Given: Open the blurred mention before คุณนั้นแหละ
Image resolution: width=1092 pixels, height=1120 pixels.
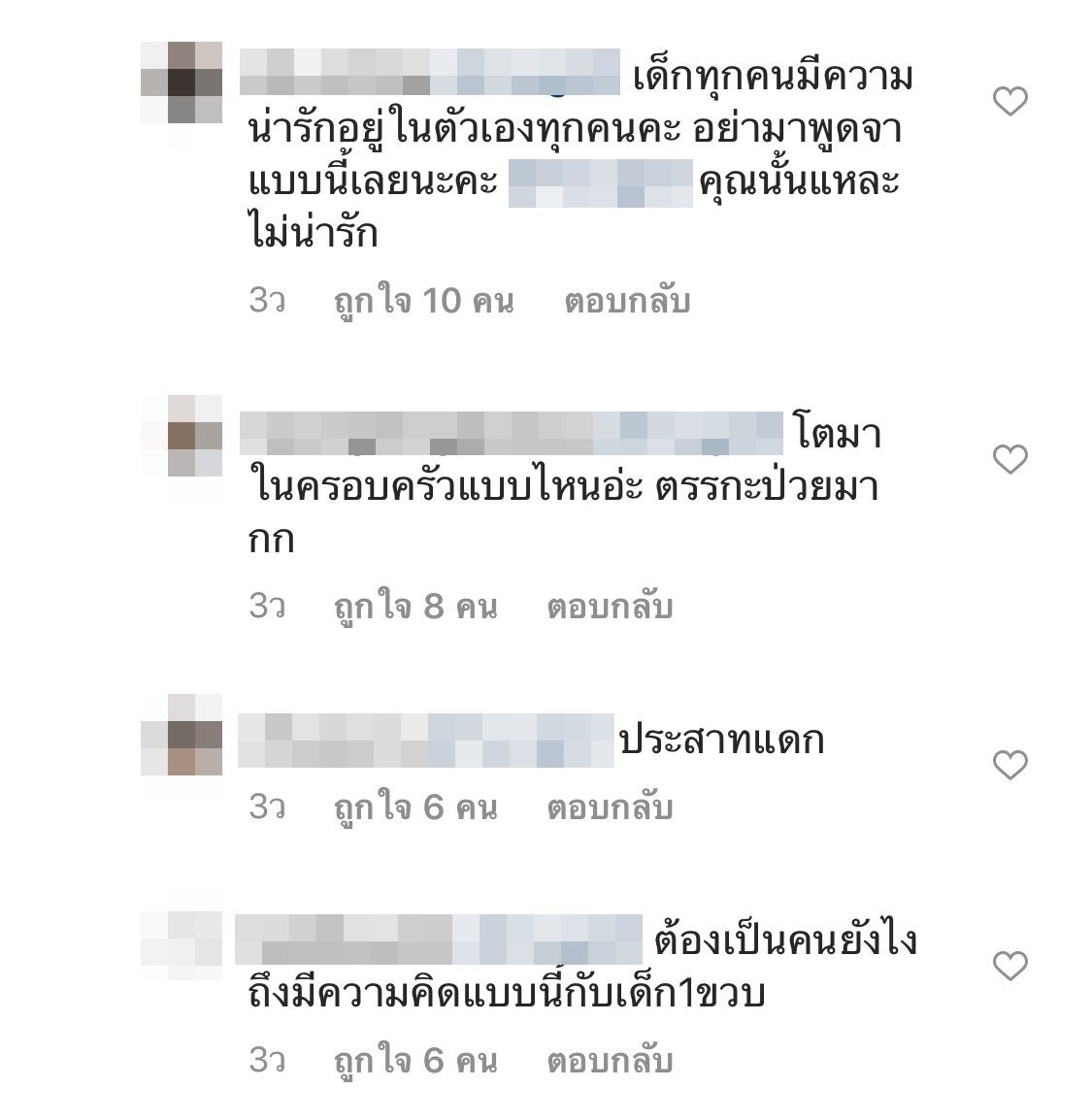Looking at the screenshot, I should pyautogui.click(x=601, y=183).
